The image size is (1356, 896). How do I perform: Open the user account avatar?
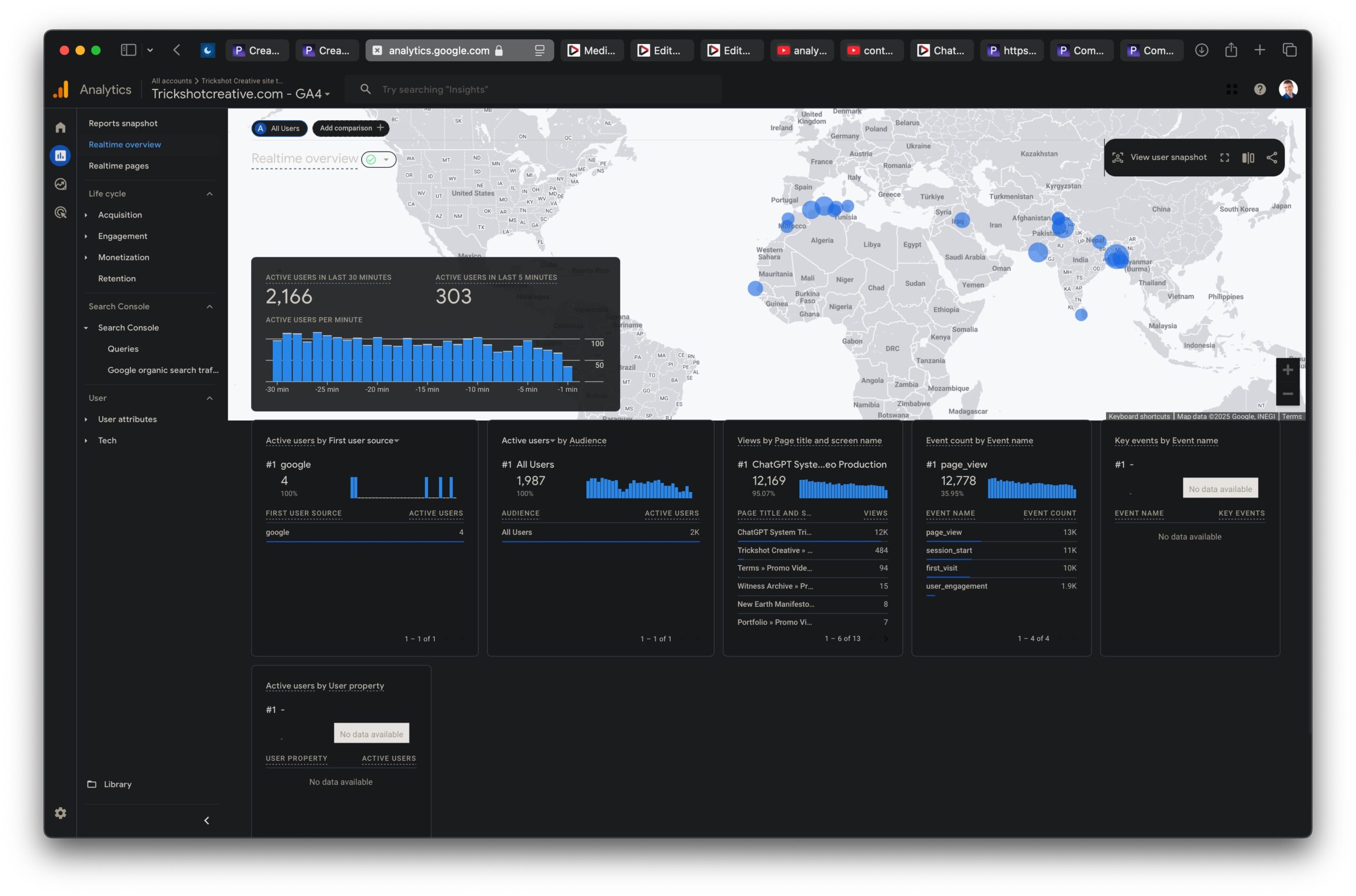[1289, 89]
